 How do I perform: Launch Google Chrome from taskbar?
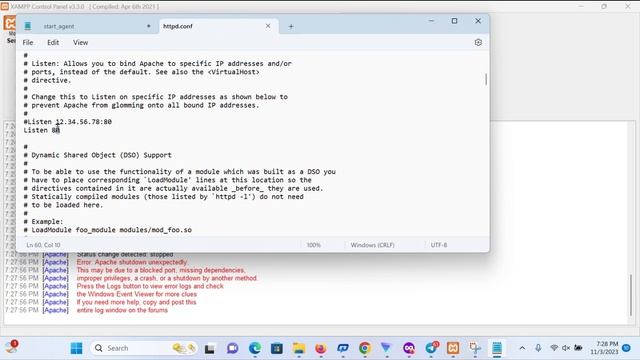point(365,348)
